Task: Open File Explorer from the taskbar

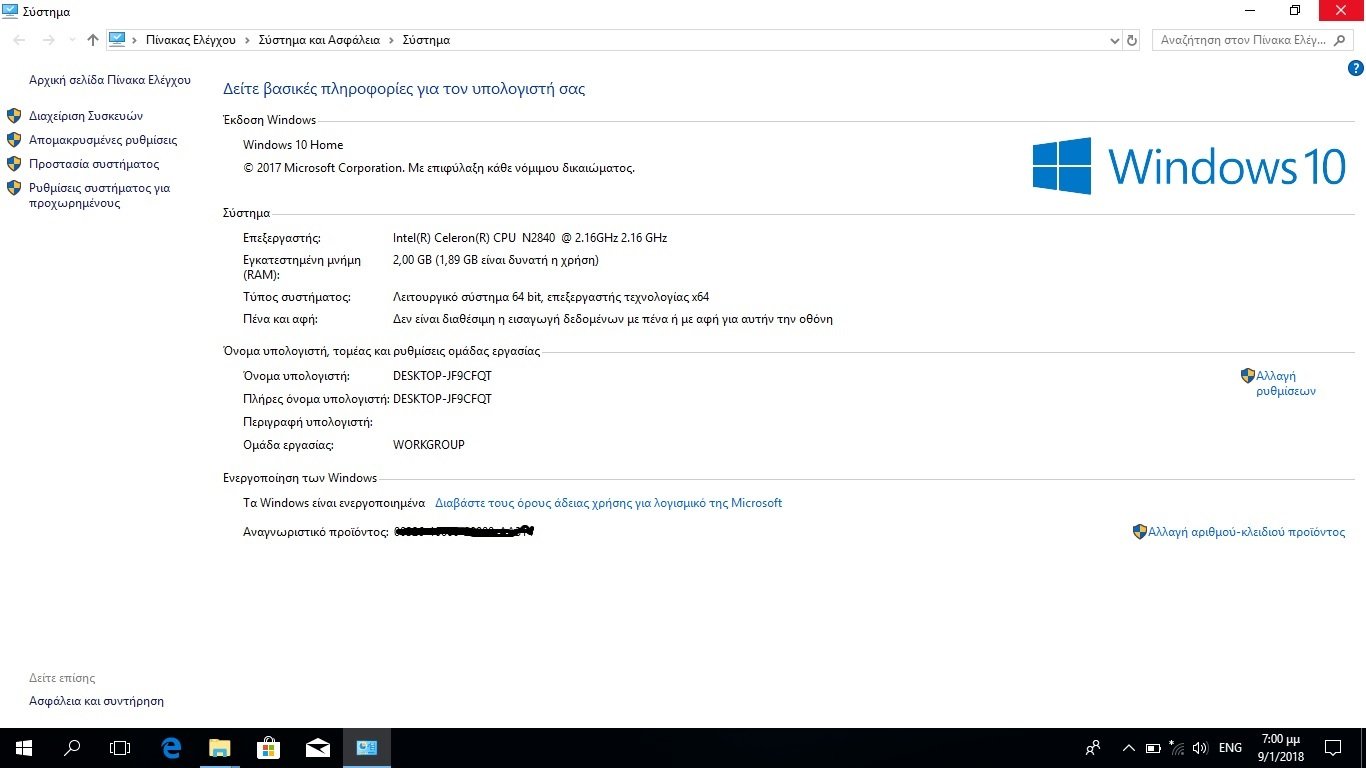Action: click(219, 747)
